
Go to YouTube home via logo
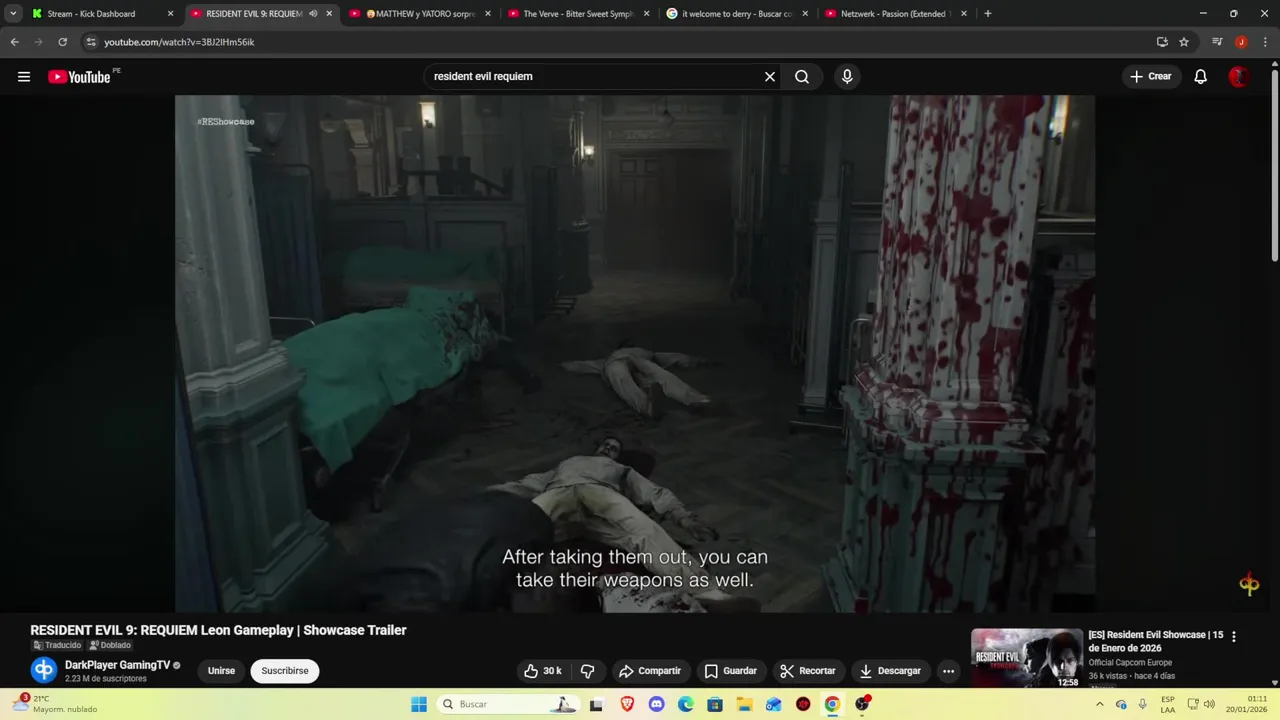pos(79,77)
